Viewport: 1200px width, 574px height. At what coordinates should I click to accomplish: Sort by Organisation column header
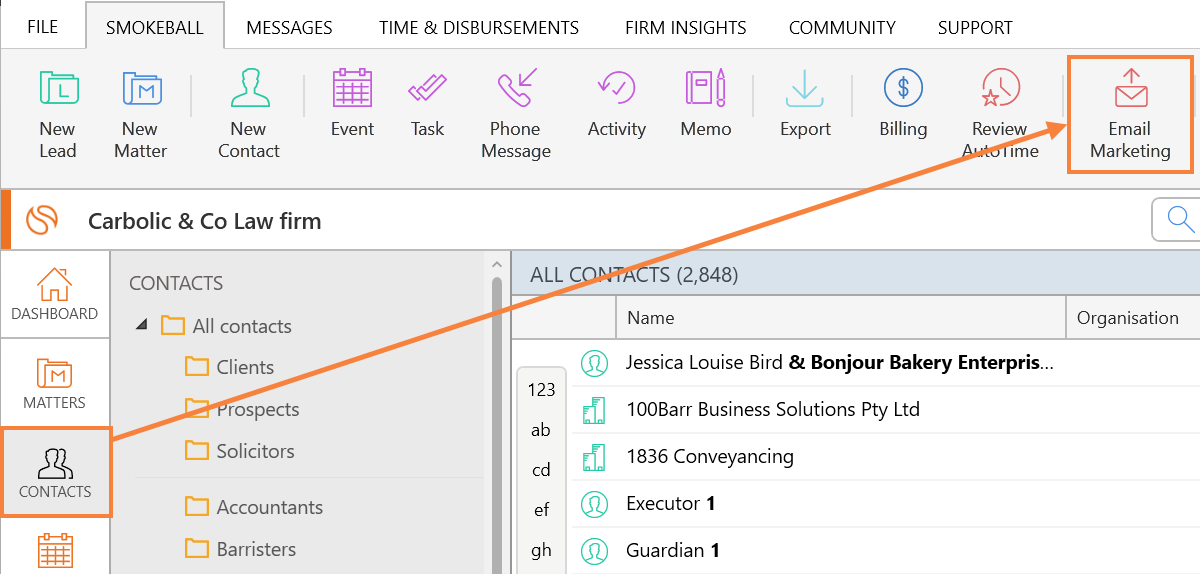[x=1133, y=318]
